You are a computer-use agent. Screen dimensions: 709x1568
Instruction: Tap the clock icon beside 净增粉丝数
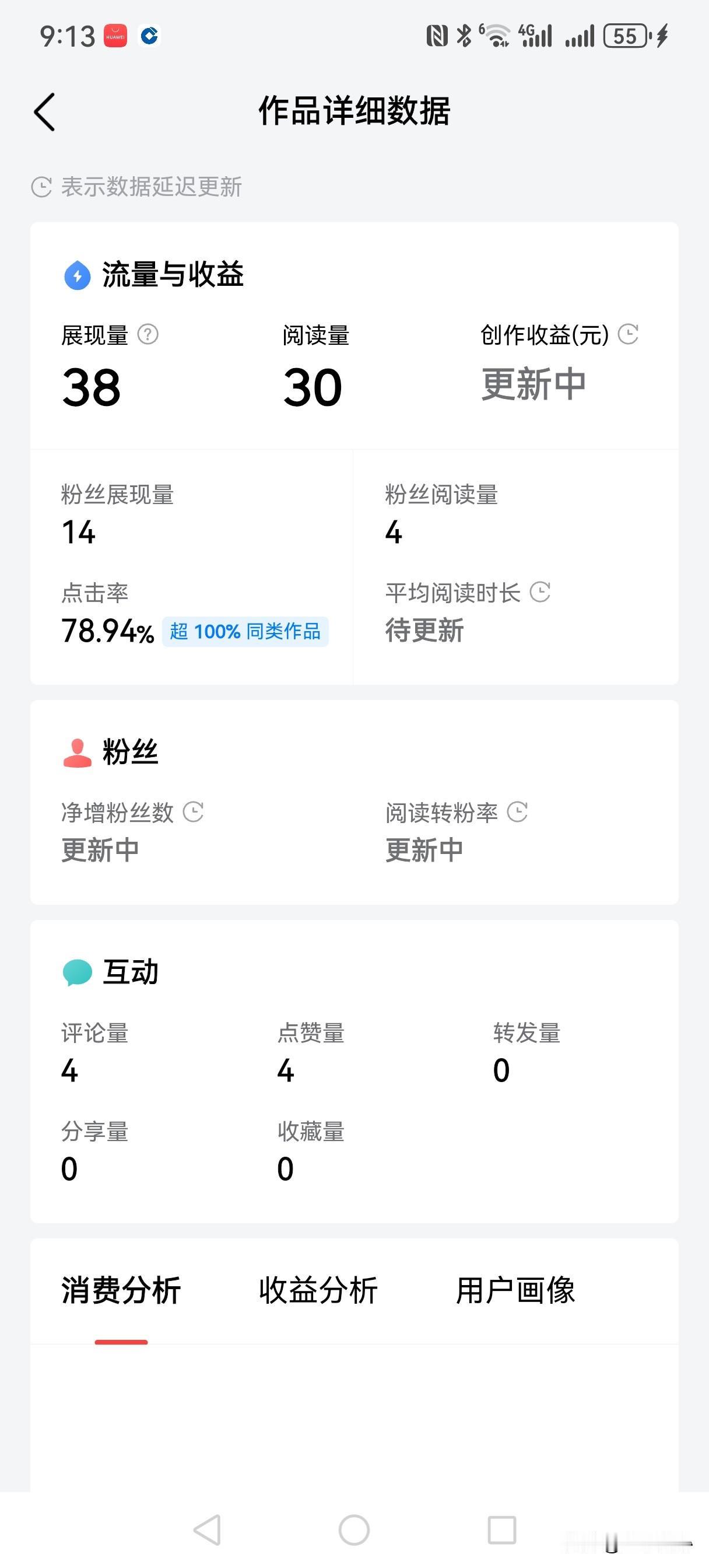point(193,812)
